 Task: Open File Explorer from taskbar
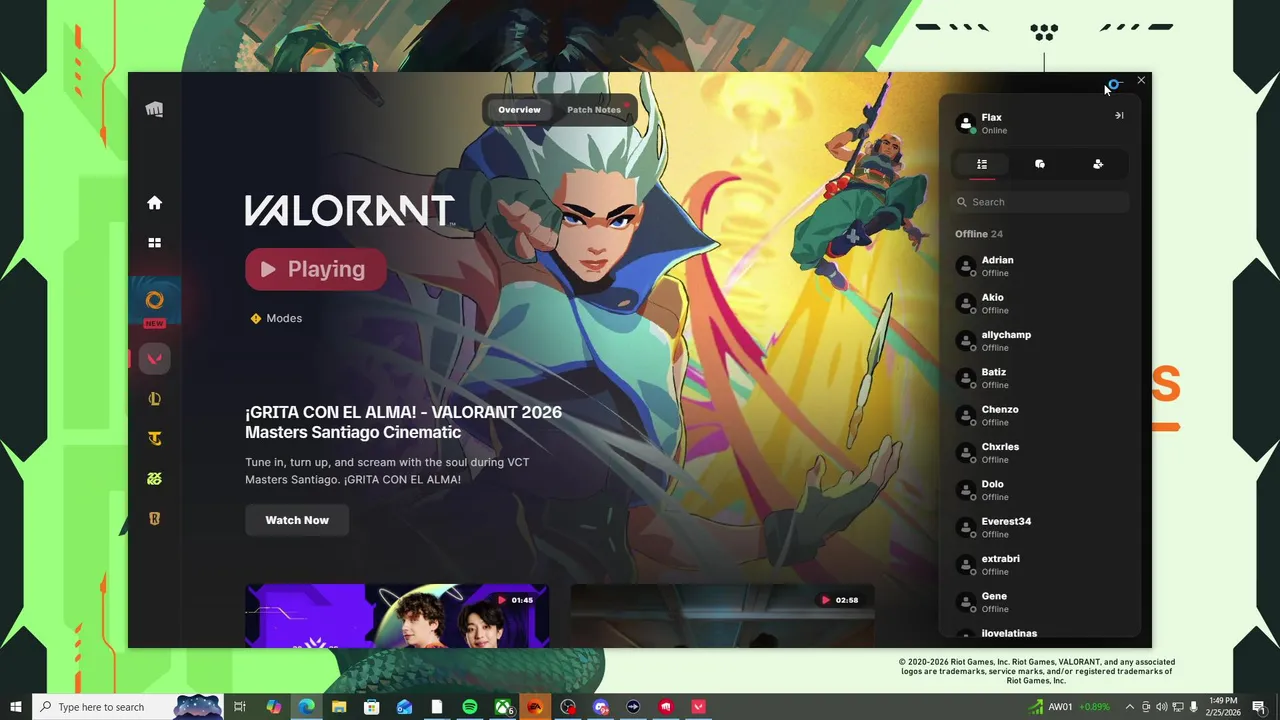pyautogui.click(x=339, y=707)
